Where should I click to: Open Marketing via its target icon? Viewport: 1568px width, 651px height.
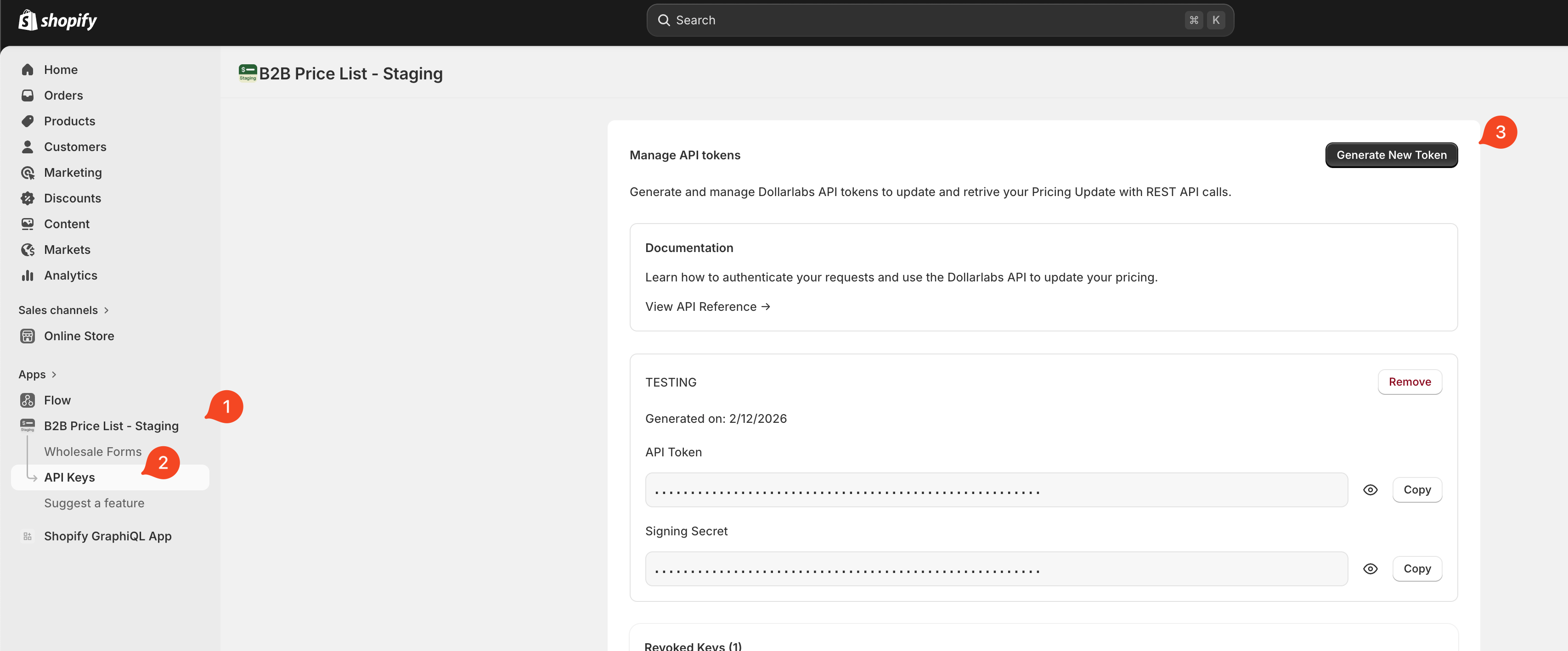pyautogui.click(x=28, y=173)
